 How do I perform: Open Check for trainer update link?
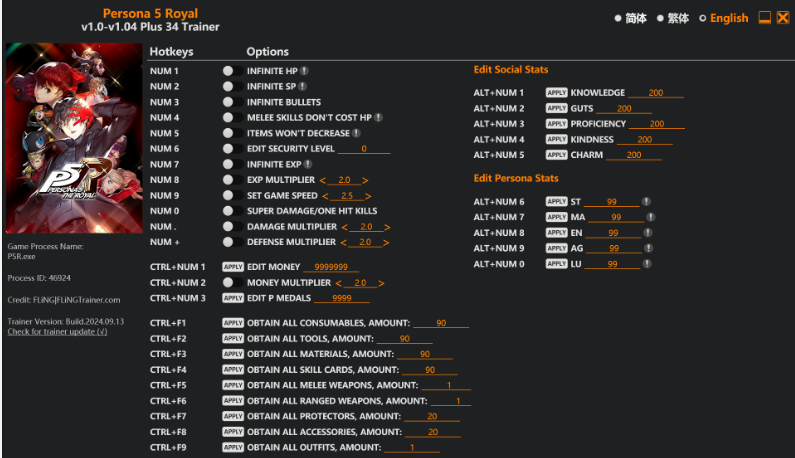tap(57, 331)
